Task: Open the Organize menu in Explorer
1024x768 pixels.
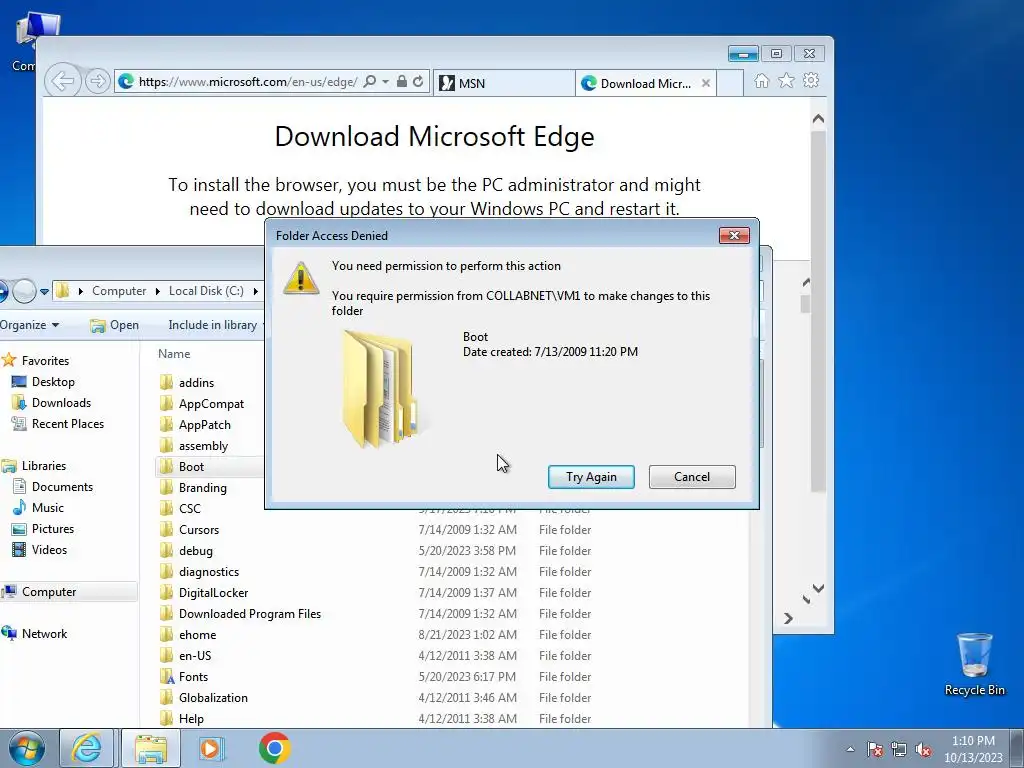Action: click(29, 325)
